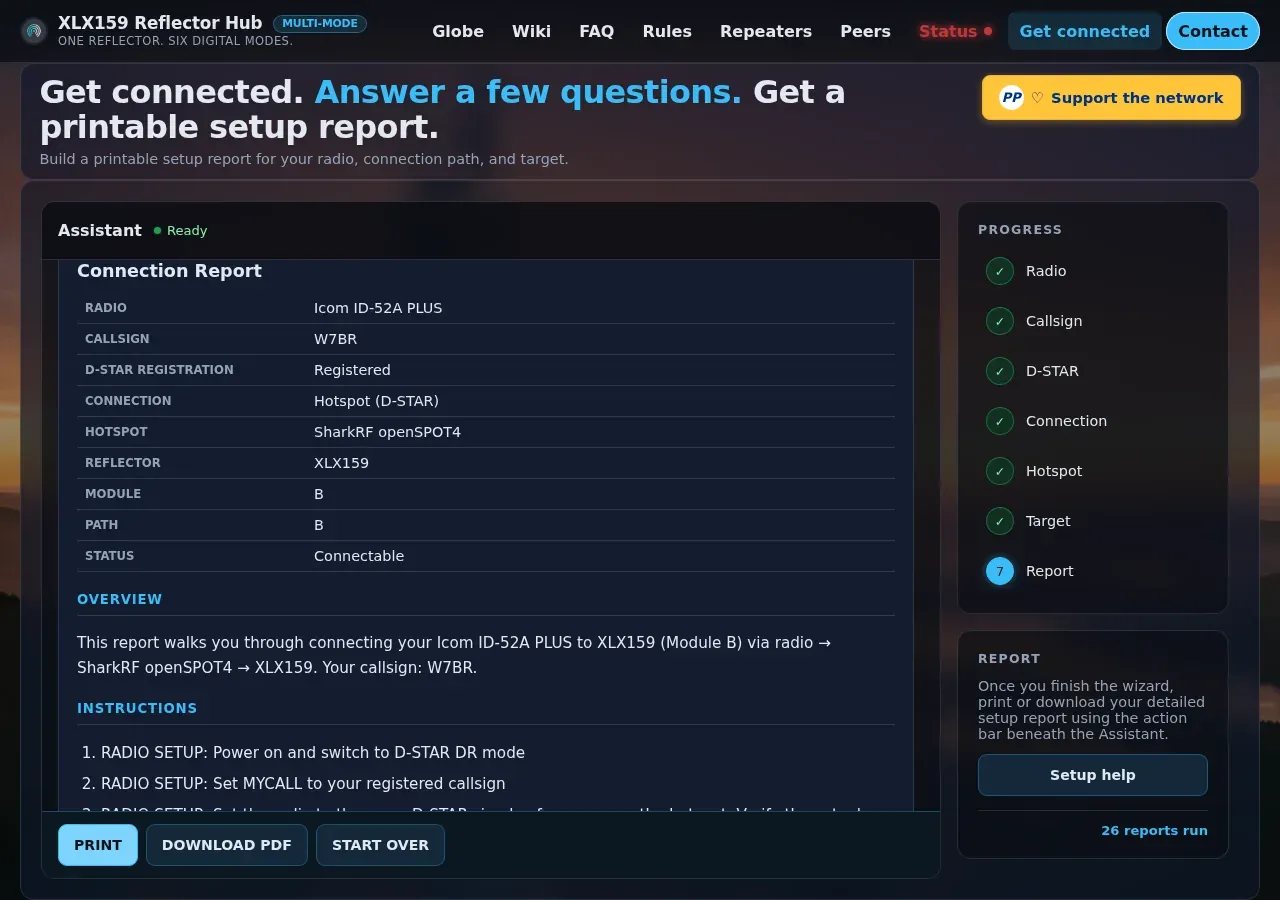Open the Repeaters page

(x=766, y=31)
